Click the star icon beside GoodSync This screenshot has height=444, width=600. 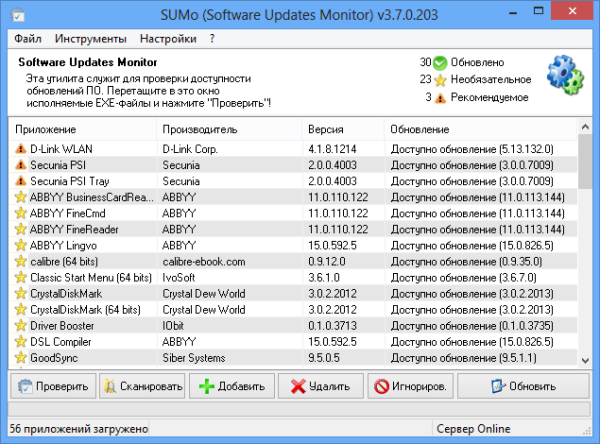(21, 358)
